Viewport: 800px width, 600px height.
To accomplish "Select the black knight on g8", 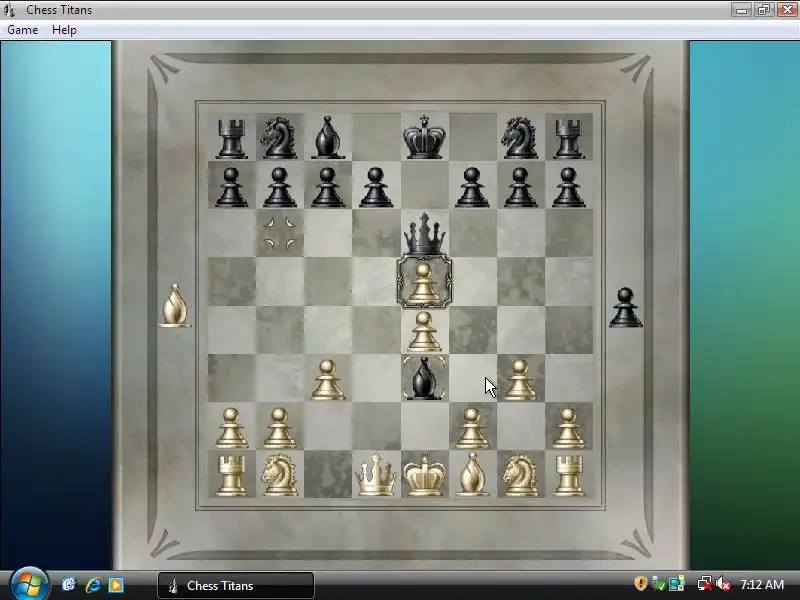I will [519, 137].
